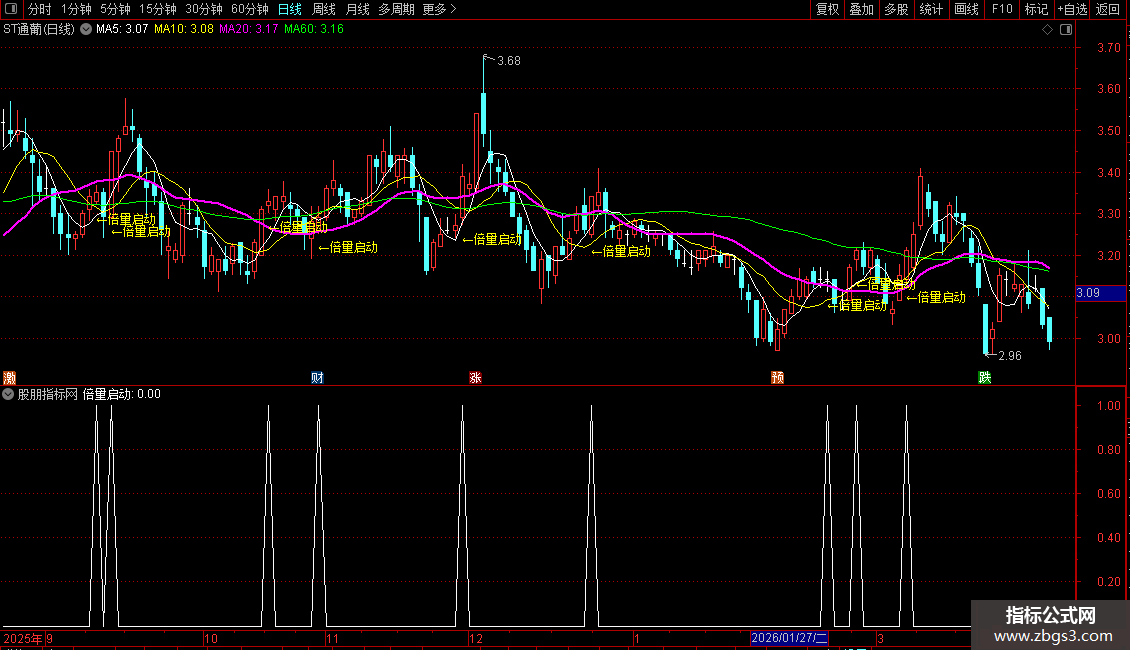
Task: Click the MA20: 3.17 label
Action: click(249, 30)
